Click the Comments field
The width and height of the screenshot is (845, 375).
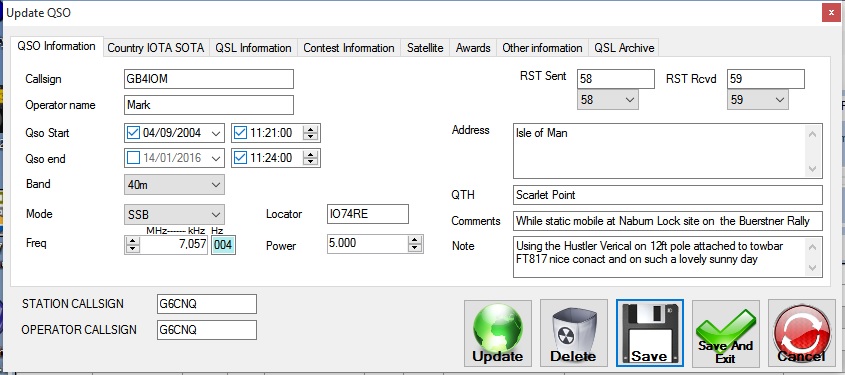pos(668,221)
